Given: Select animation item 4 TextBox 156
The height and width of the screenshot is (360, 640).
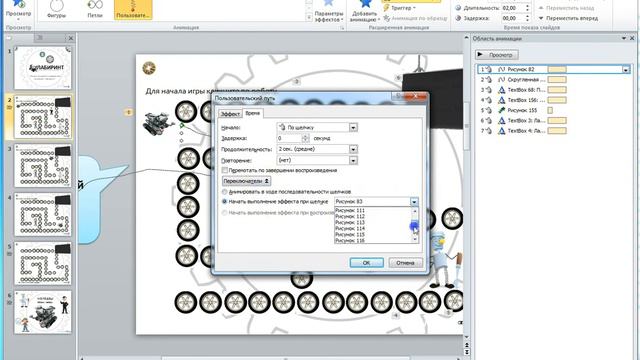Looking at the screenshot, I should tap(553, 100).
